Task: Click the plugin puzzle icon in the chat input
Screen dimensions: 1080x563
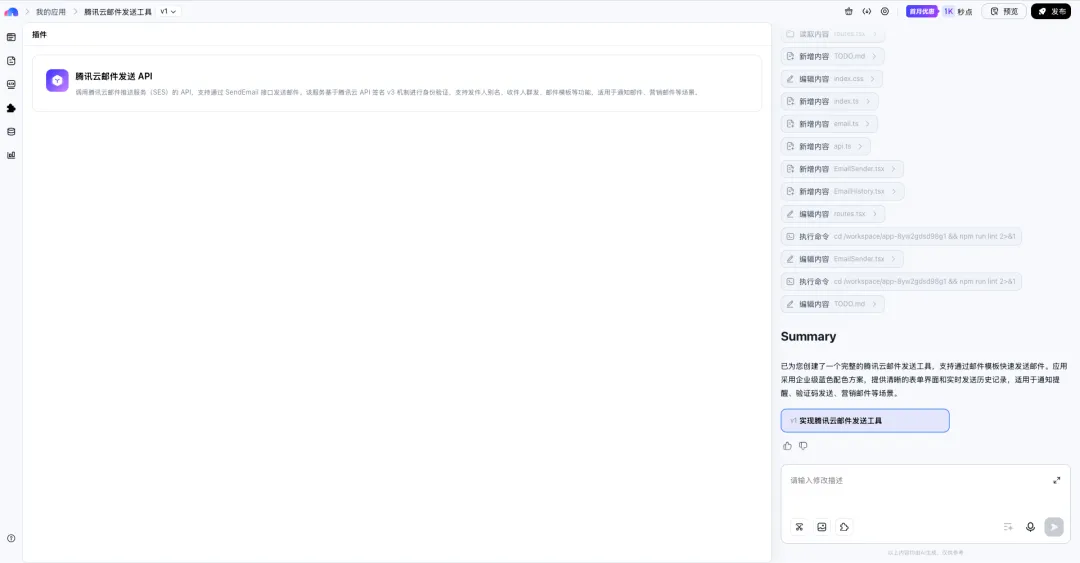Action: tap(844, 527)
